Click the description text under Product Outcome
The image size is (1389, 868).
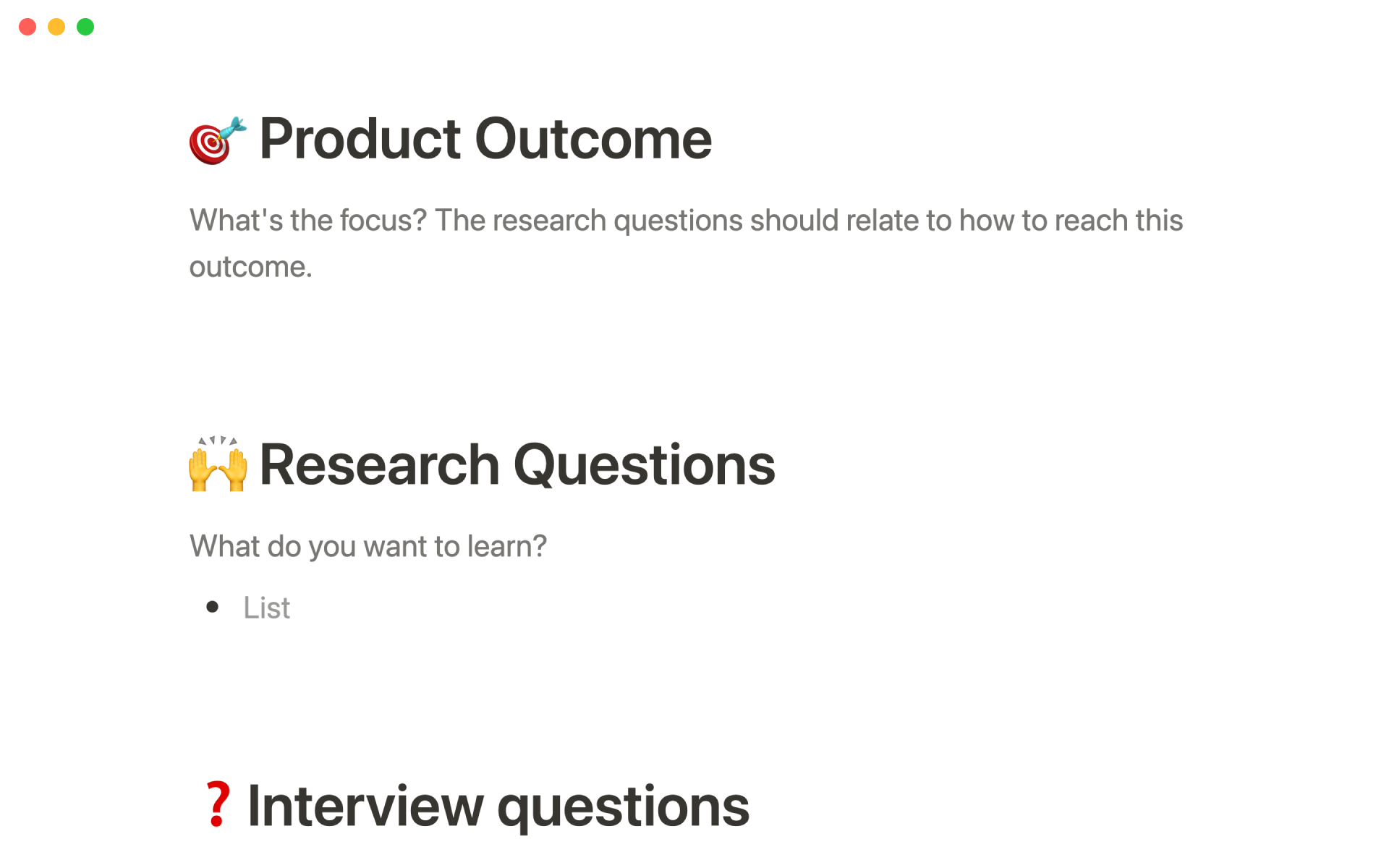[685, 221]
